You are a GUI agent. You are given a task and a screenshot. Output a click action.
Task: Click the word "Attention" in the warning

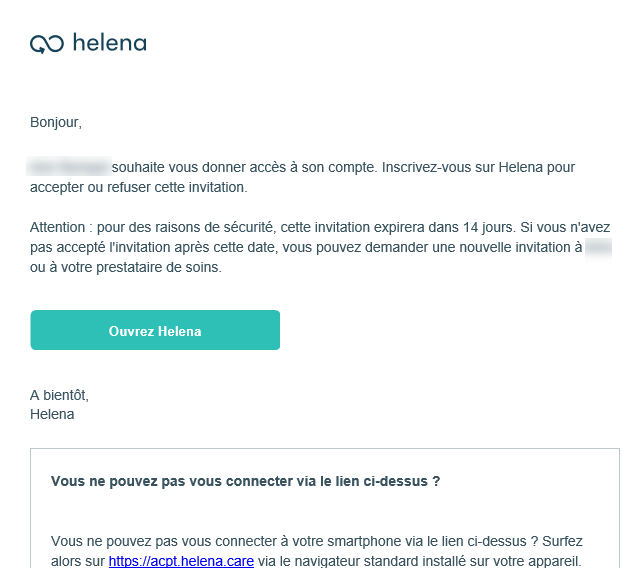coord(58,227)
